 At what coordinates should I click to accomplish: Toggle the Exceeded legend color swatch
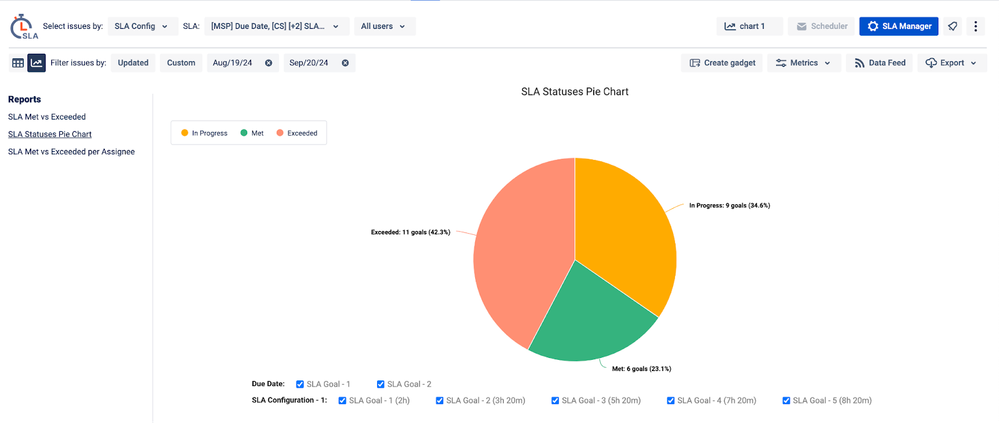pos(280,133)
